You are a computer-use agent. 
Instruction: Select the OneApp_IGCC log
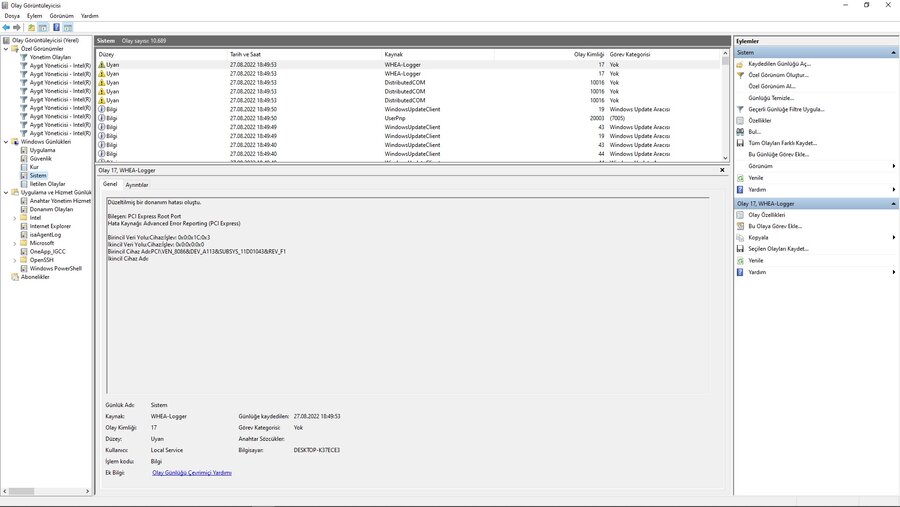click(x=47, y=251)
